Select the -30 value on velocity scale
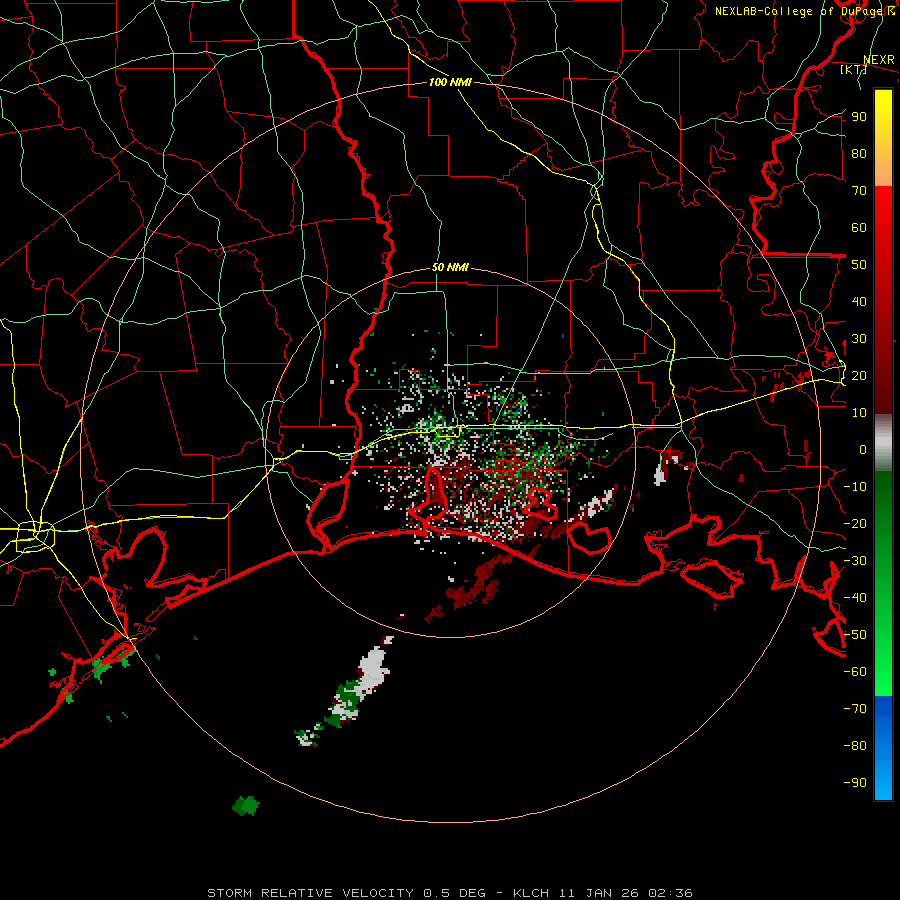 click(x=855, y=561)
